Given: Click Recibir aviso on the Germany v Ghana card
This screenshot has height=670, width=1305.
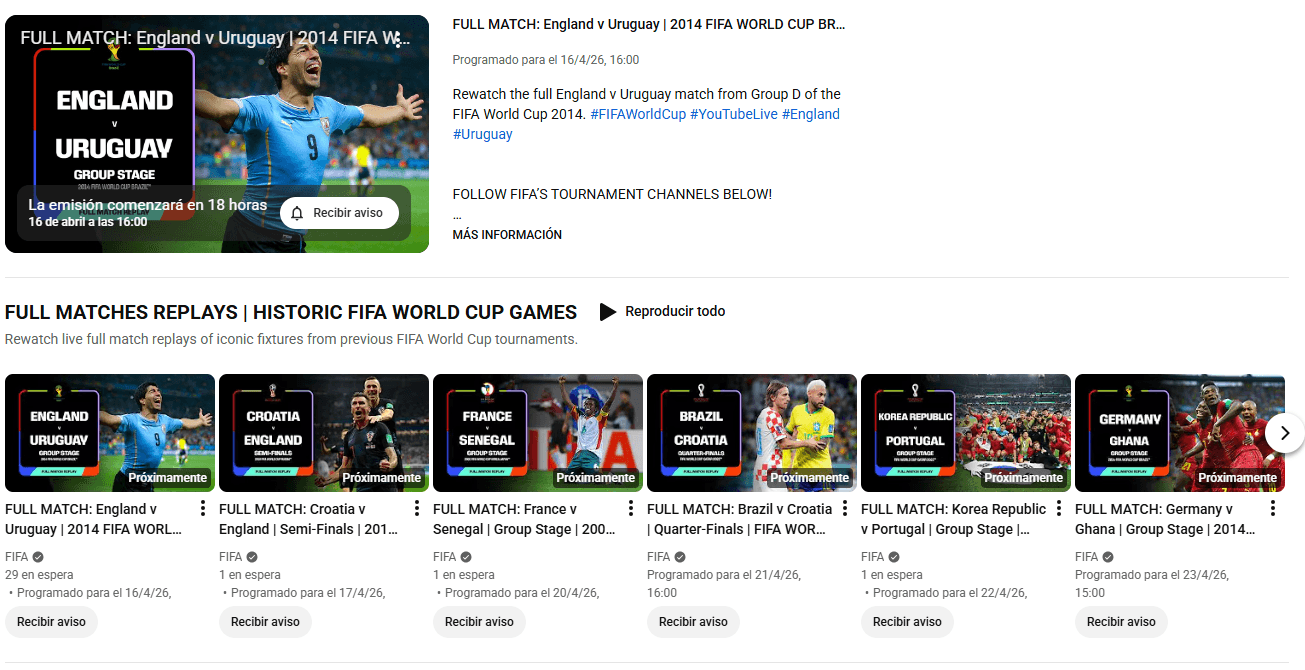Looking at the screenshot, I should click(x=1121, y=621).
